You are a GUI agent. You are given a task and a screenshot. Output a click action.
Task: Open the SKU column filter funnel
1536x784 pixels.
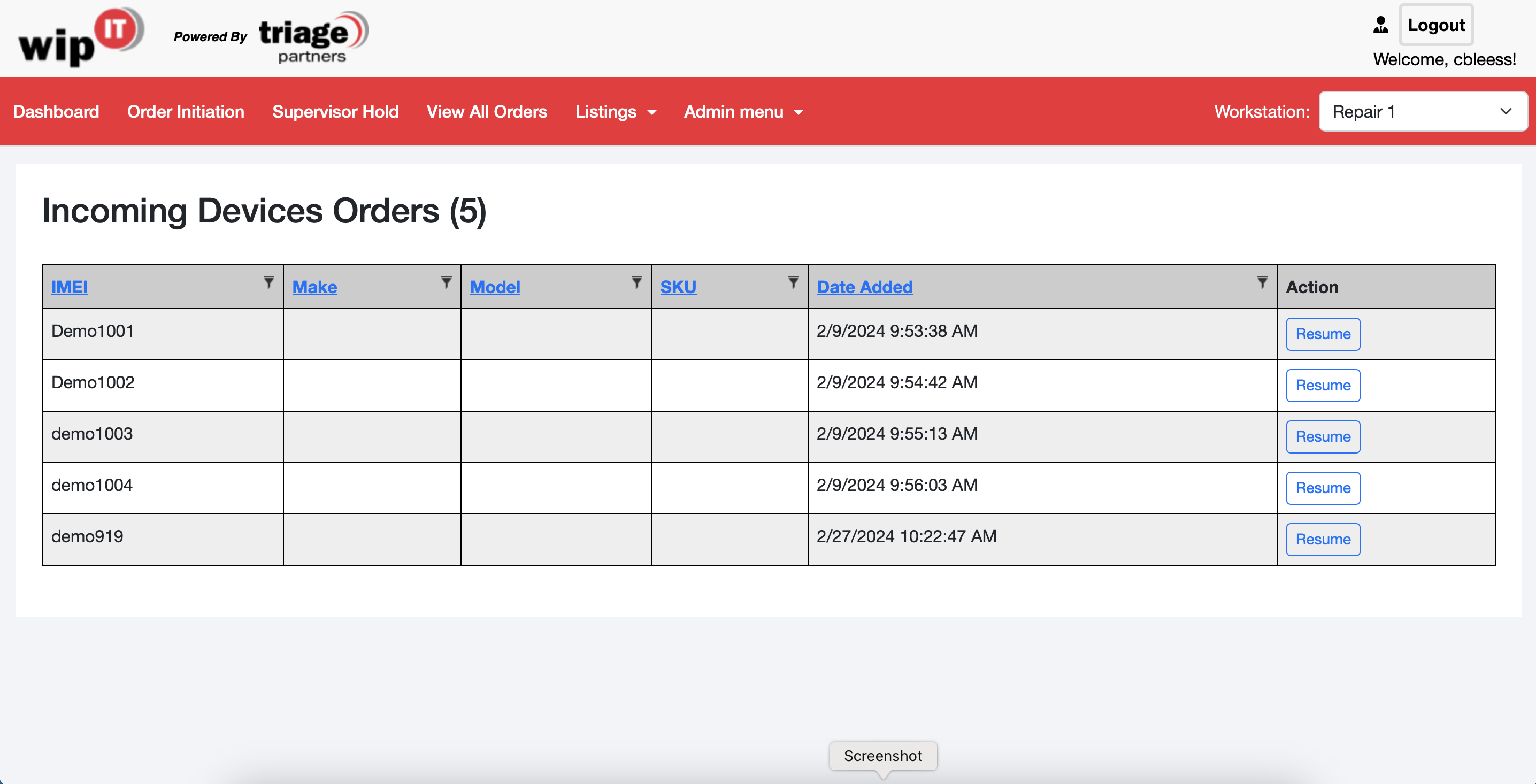pyautogui.click(x=793, y=282)
